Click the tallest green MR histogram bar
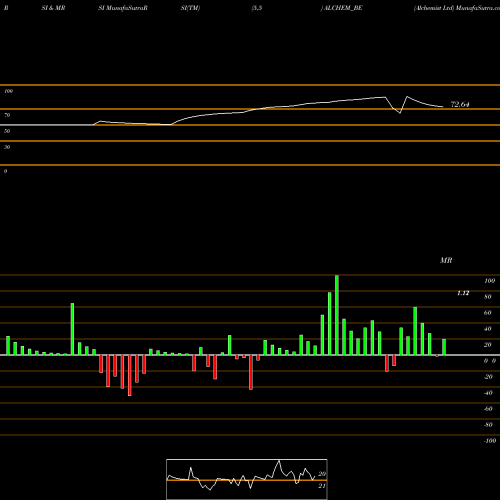The image size is (500, 500). pos(337,315)
